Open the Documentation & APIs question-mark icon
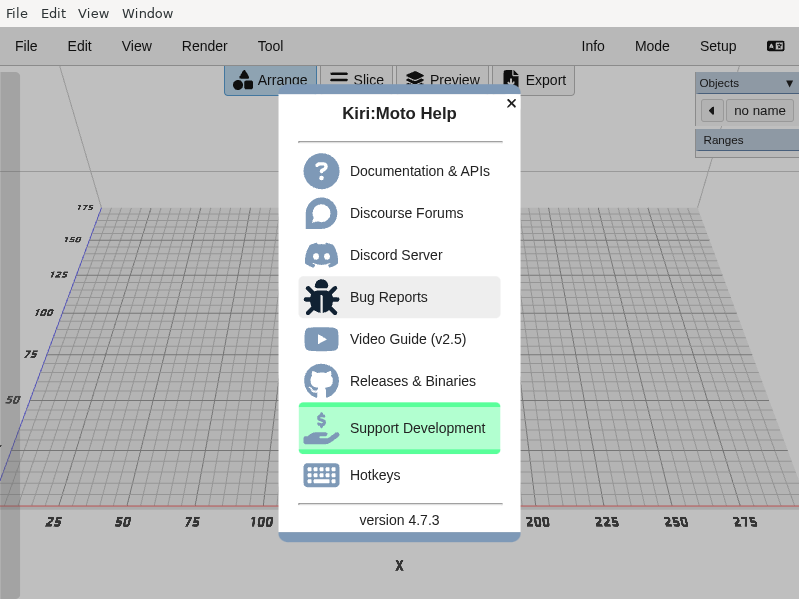 tap(321, 171)
